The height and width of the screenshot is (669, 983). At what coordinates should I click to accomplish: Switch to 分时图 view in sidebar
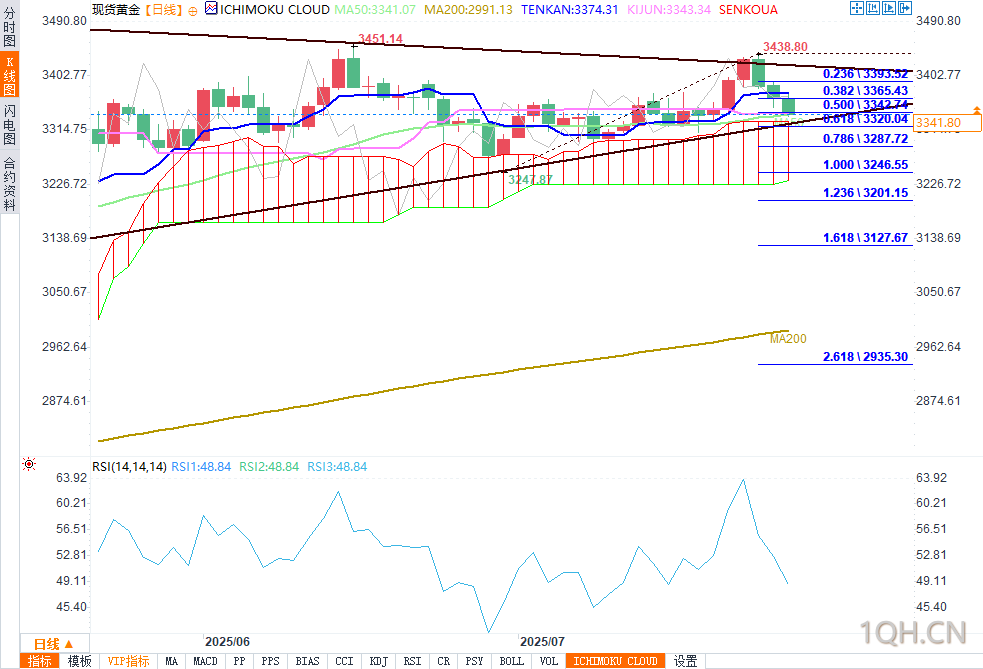tap(9, 27)
